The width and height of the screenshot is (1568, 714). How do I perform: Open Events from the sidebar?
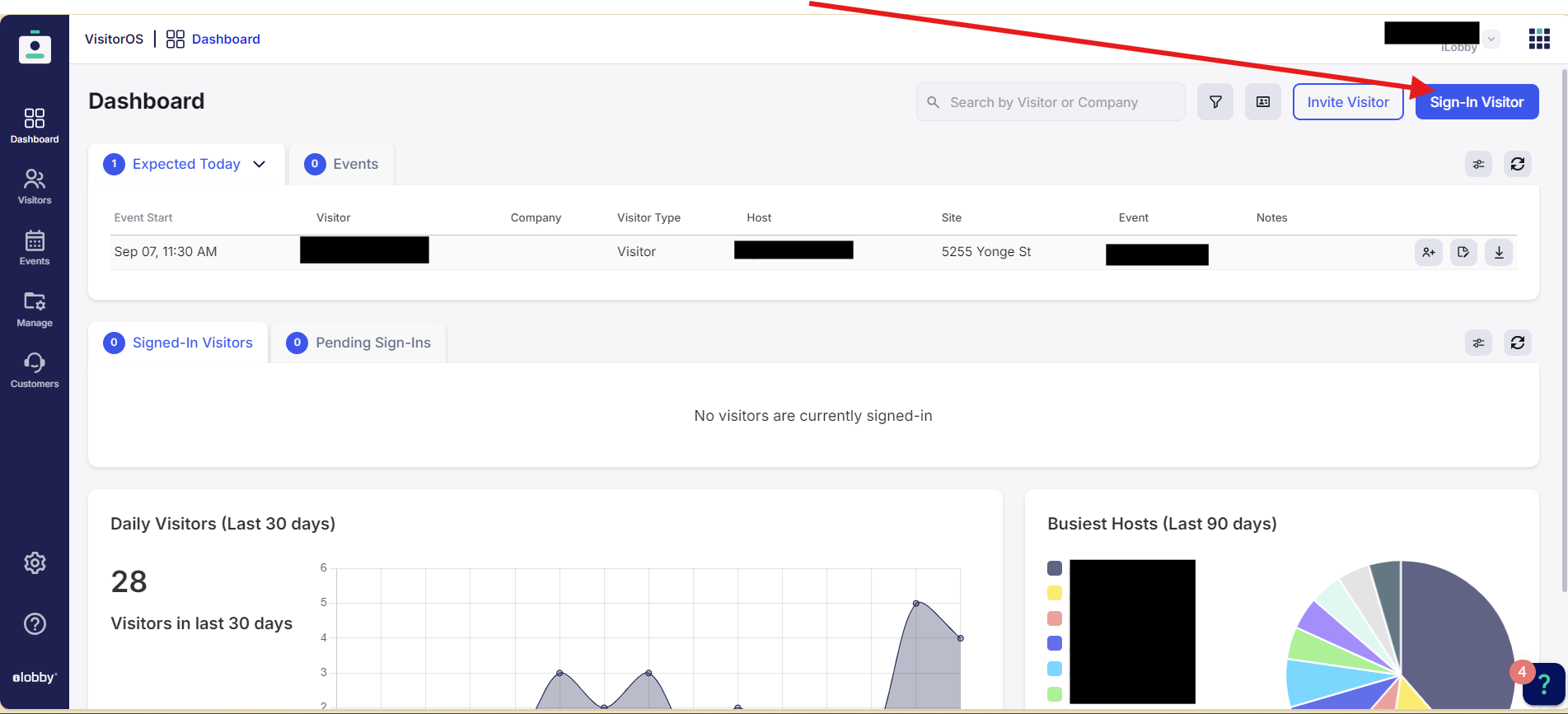click(x=35, y=248)
